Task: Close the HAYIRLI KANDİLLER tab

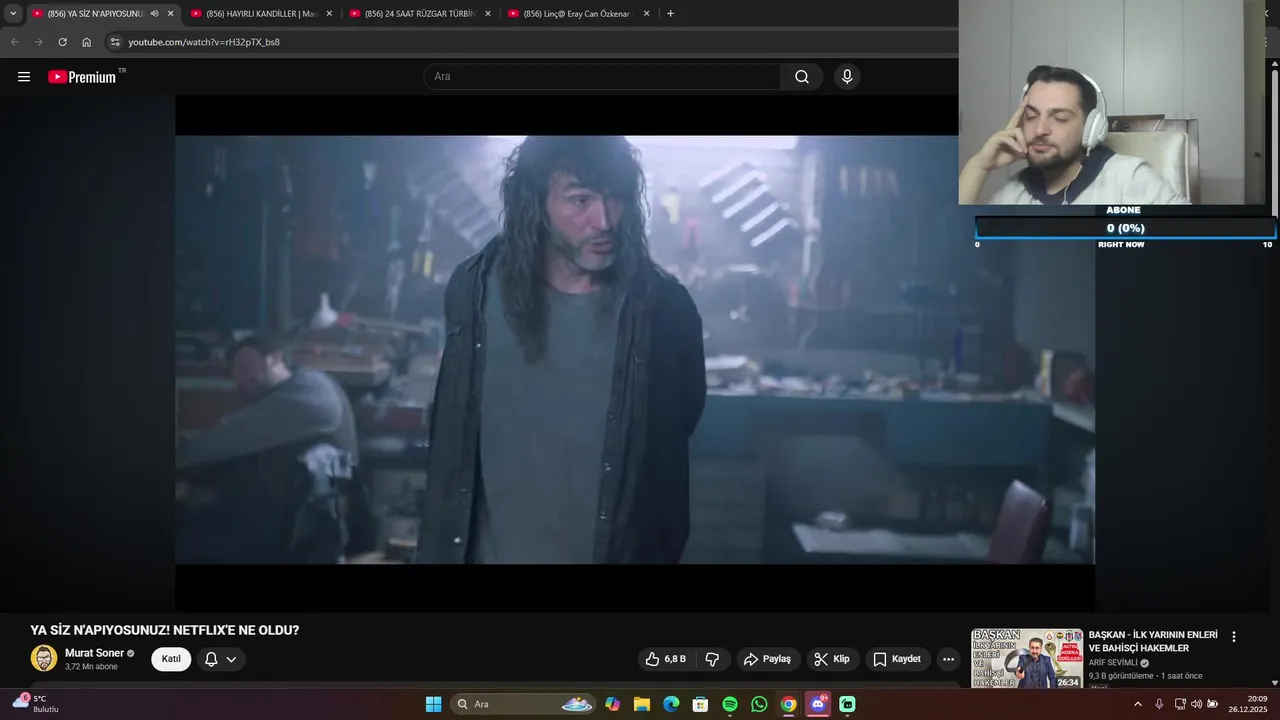Action: pyautogui.click(x=329, y=14)
